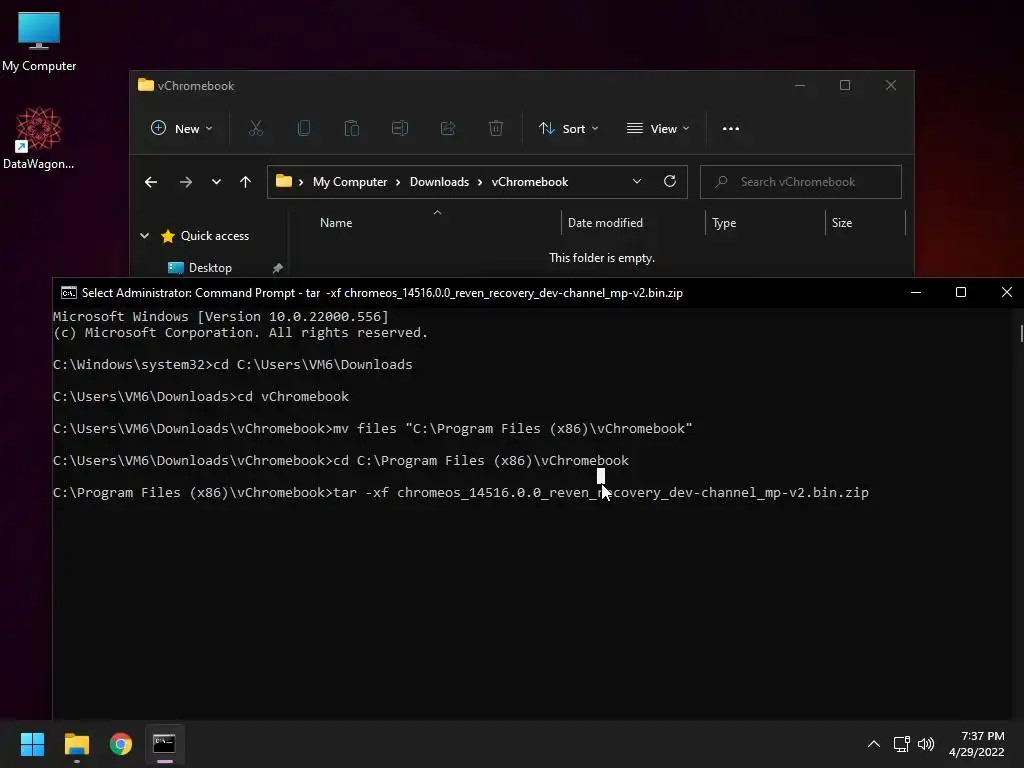Open network settings tray icon
Image resolution: width=1024 pixels, height=768 pixels.
click(902, 744)
